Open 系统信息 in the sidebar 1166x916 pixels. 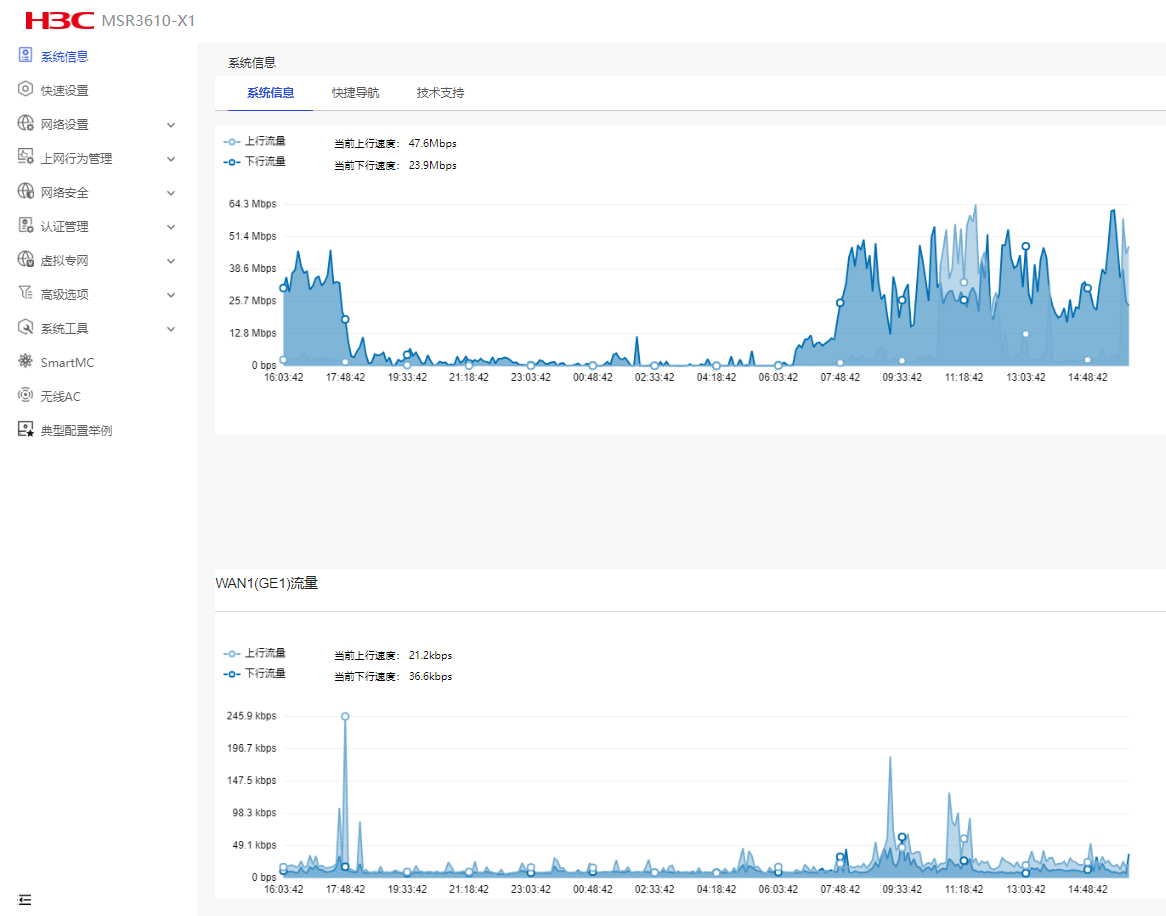65,57
